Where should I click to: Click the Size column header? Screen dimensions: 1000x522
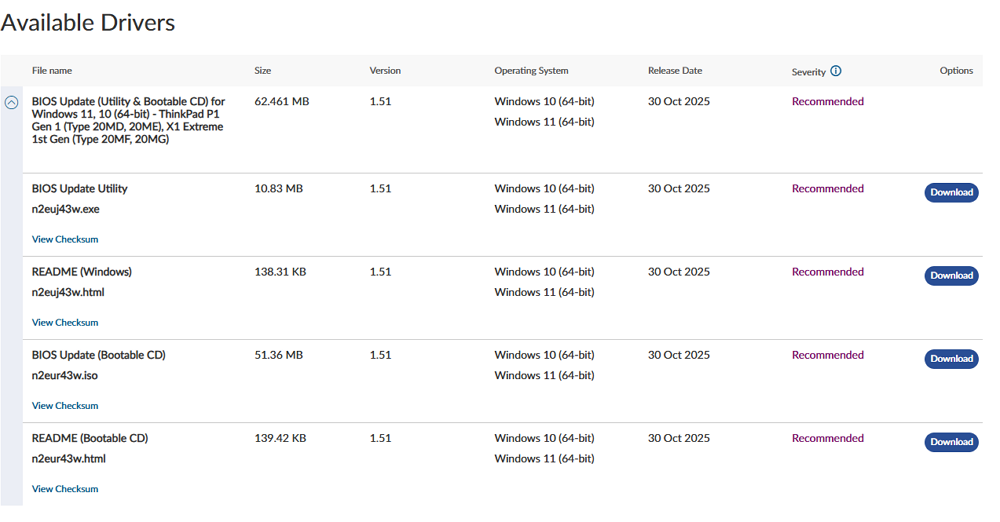263,71
